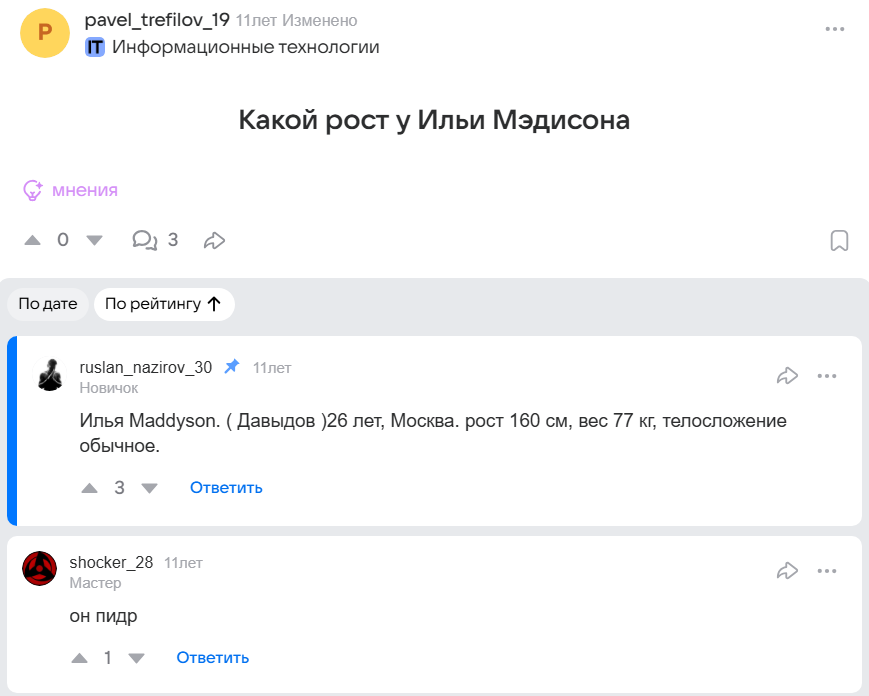The height and width of the screenshot is (696, 869).
Task: Open the Информационные технологии category
Action: click(245, 47)
